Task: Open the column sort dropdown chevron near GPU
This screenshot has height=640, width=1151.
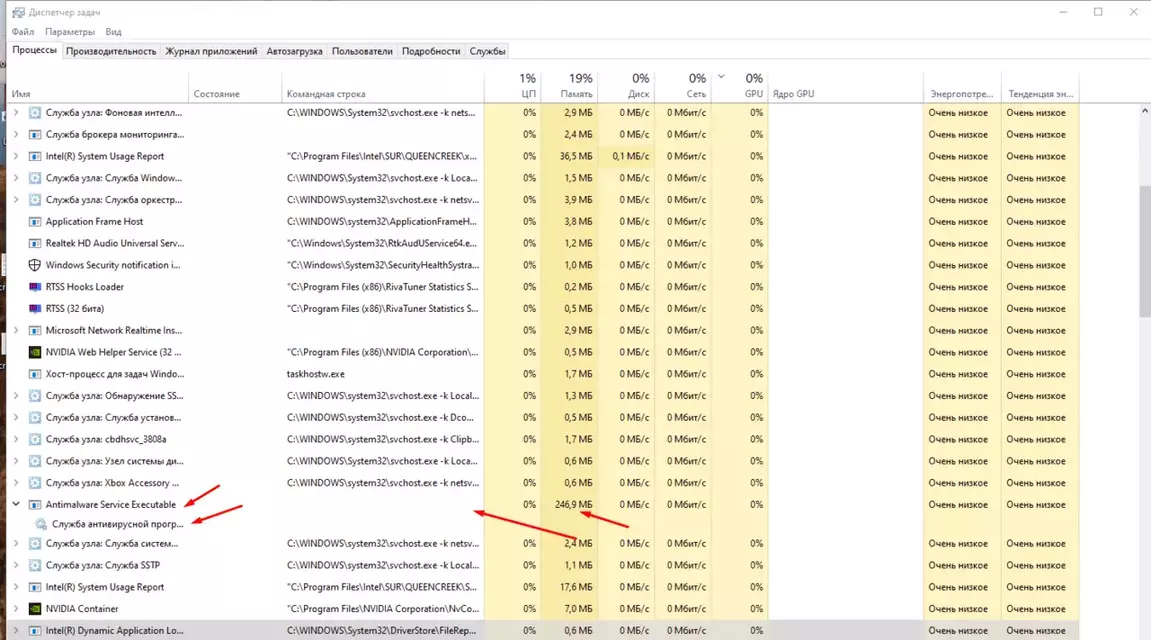Action: point(721,76)
